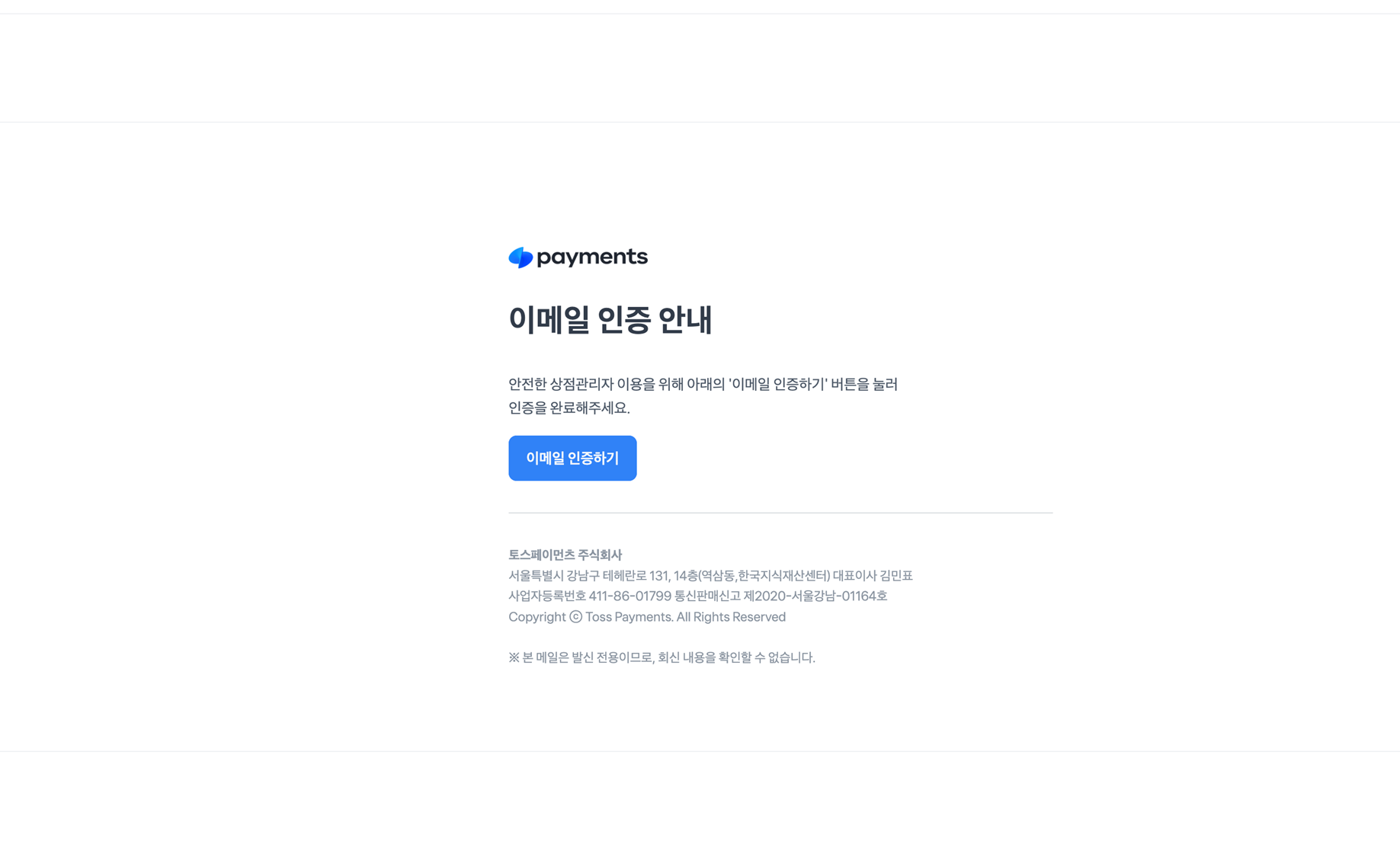Click the 14층(역삼동,한국지식재산센터) address detail
This screenshot has height=857, width=1400.
[751, 576]
